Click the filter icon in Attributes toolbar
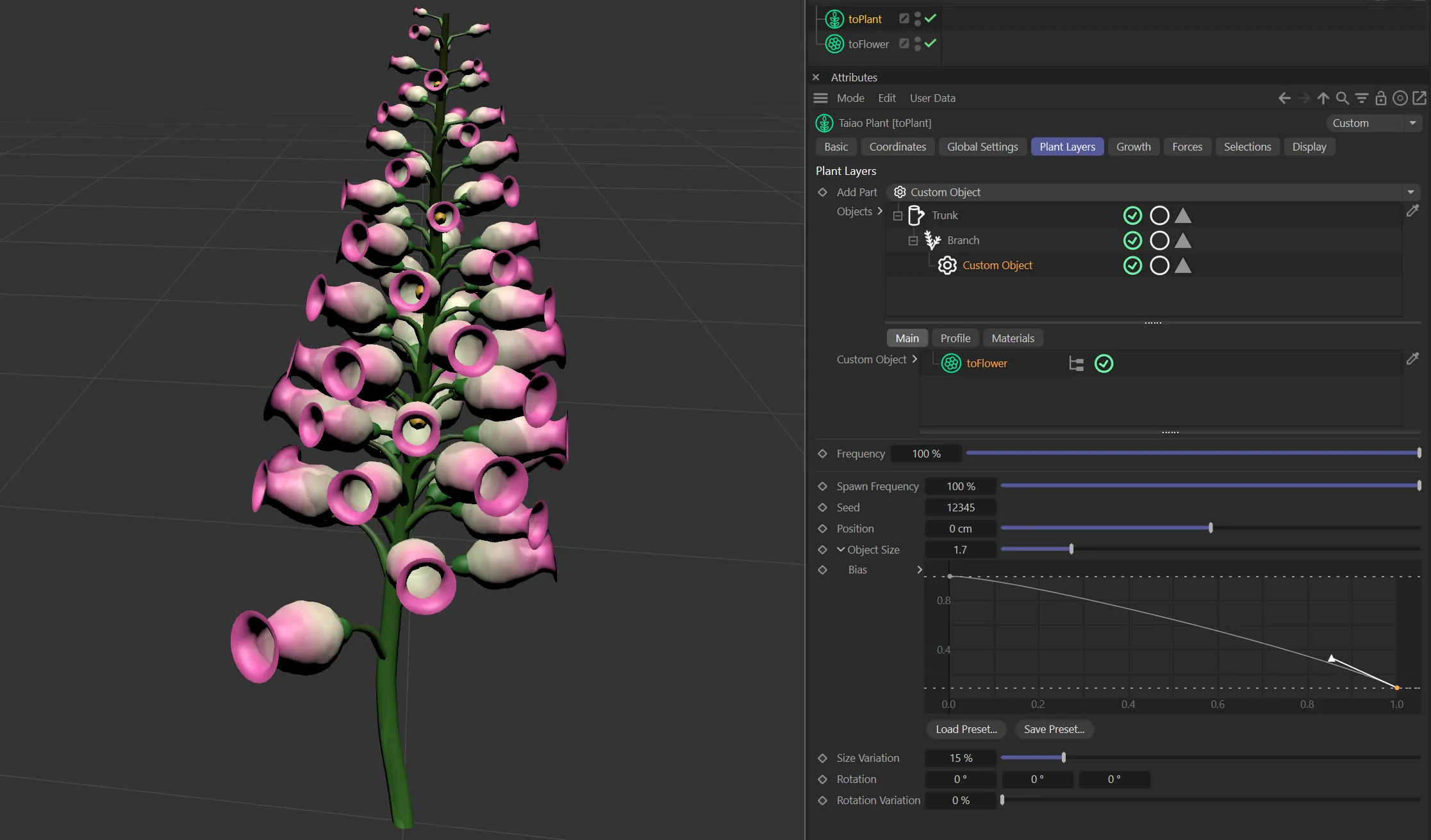The height and width of the screenshot is (840, 1431). tap(1361, 98)
